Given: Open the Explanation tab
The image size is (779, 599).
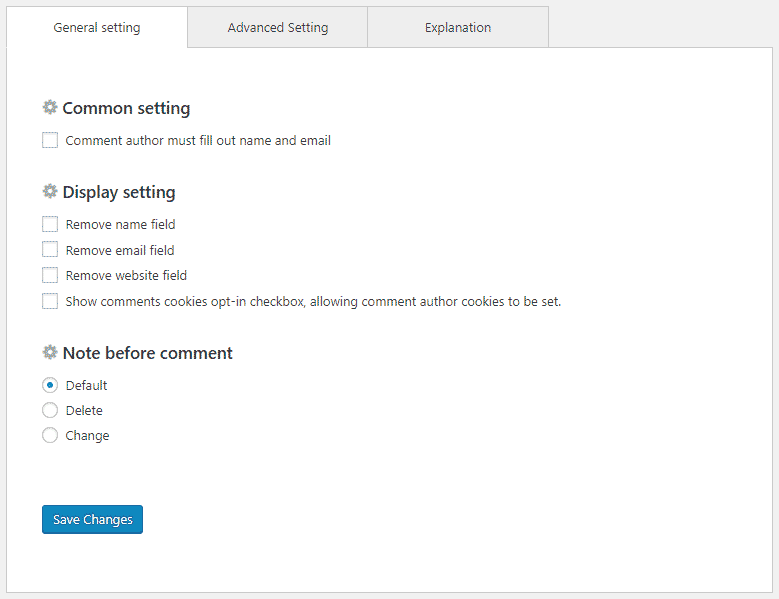Looking at the screenshot, I should click(x=458, y=27).
